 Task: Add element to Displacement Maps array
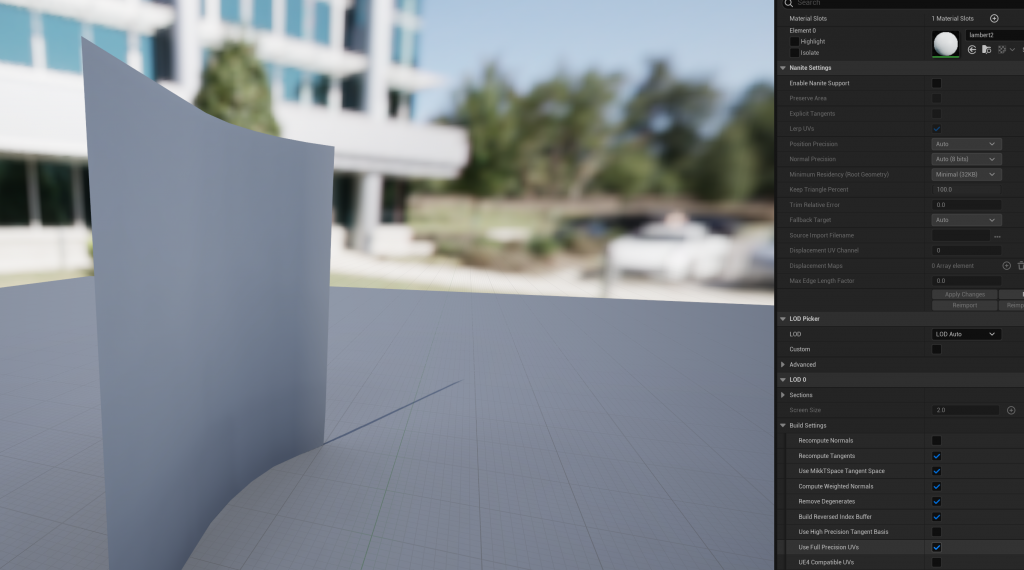pos(1006,266)
